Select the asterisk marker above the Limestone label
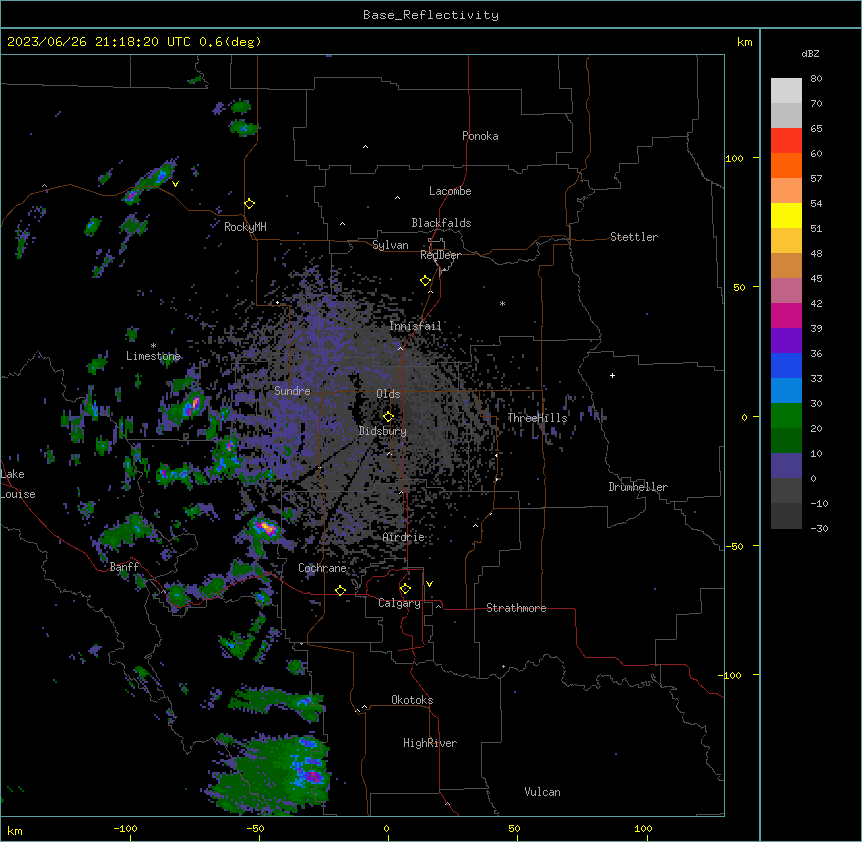862x842 pixels. (153, 346)
